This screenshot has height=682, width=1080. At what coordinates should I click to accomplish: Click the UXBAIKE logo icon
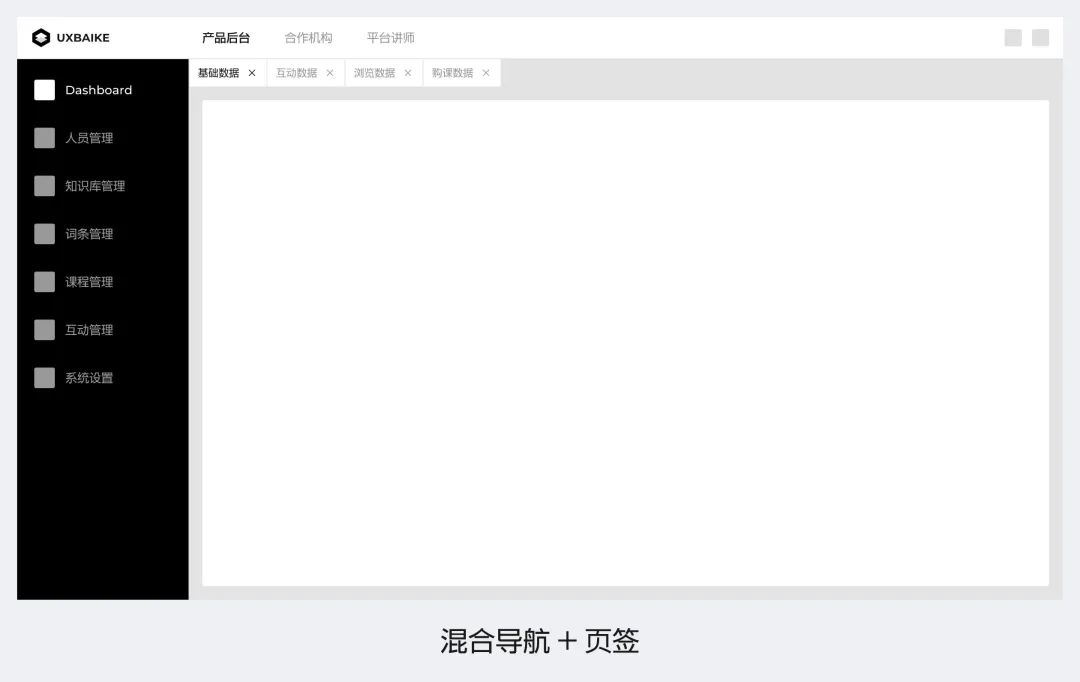pos(40,37)
